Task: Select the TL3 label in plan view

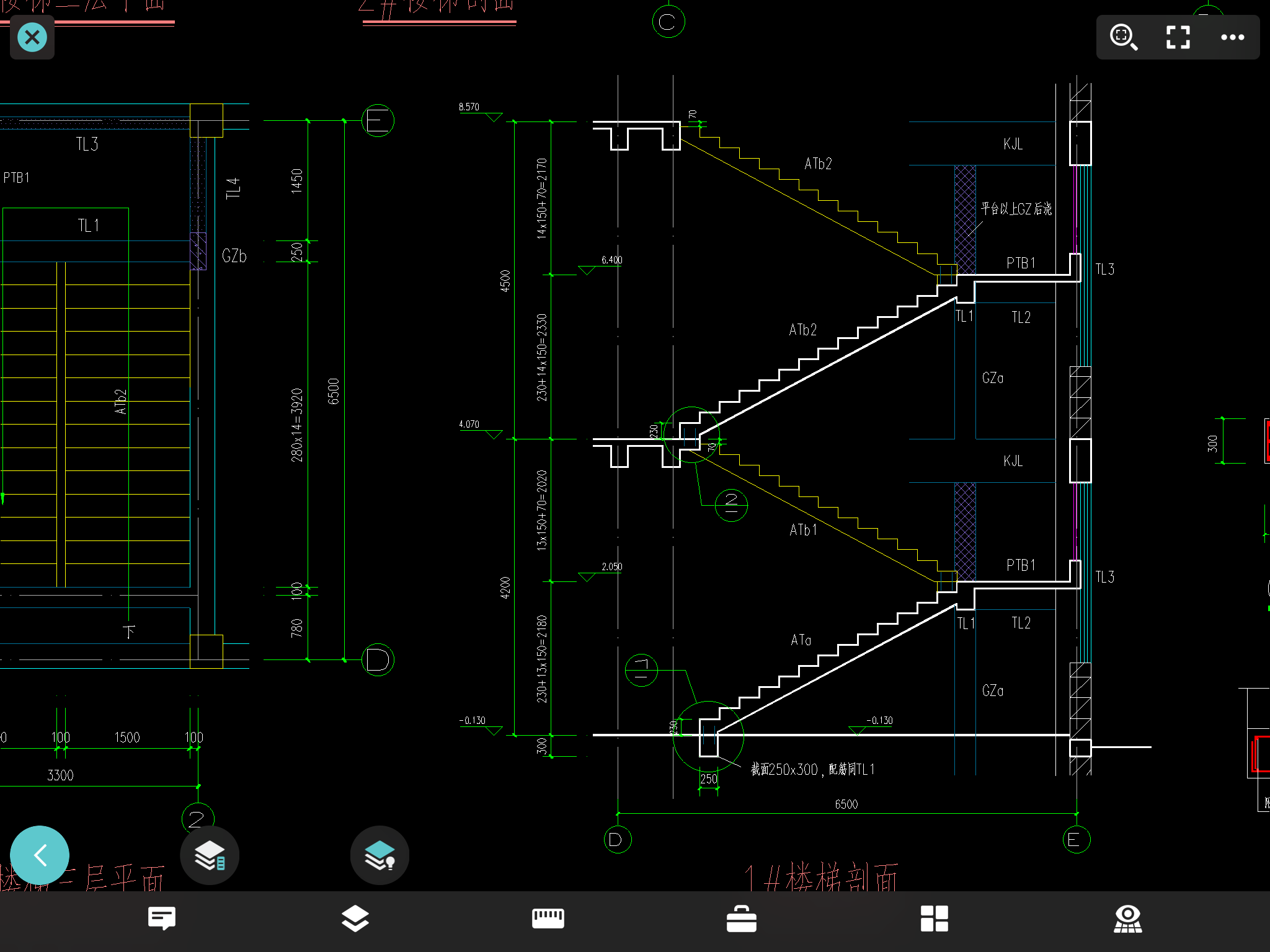Action: click(x=87, y=144)
